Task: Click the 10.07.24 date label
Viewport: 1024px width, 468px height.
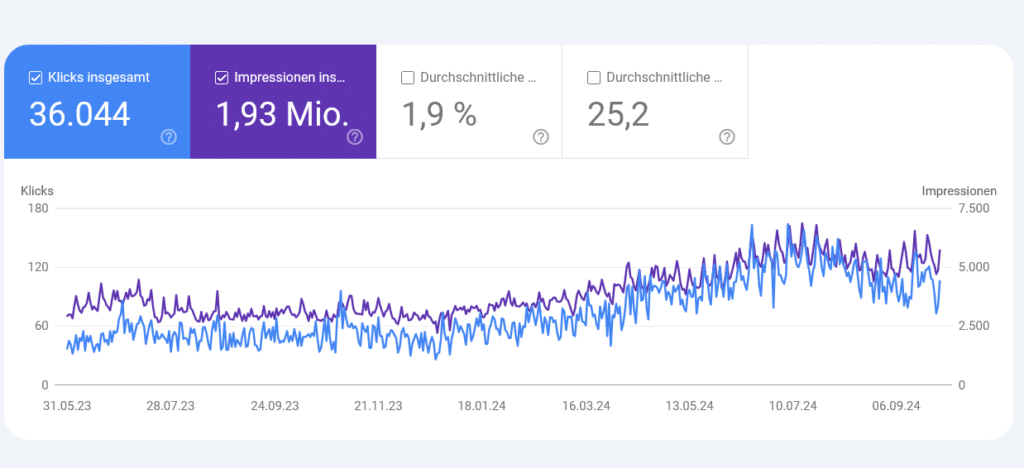Action: (x=792, y=406)
